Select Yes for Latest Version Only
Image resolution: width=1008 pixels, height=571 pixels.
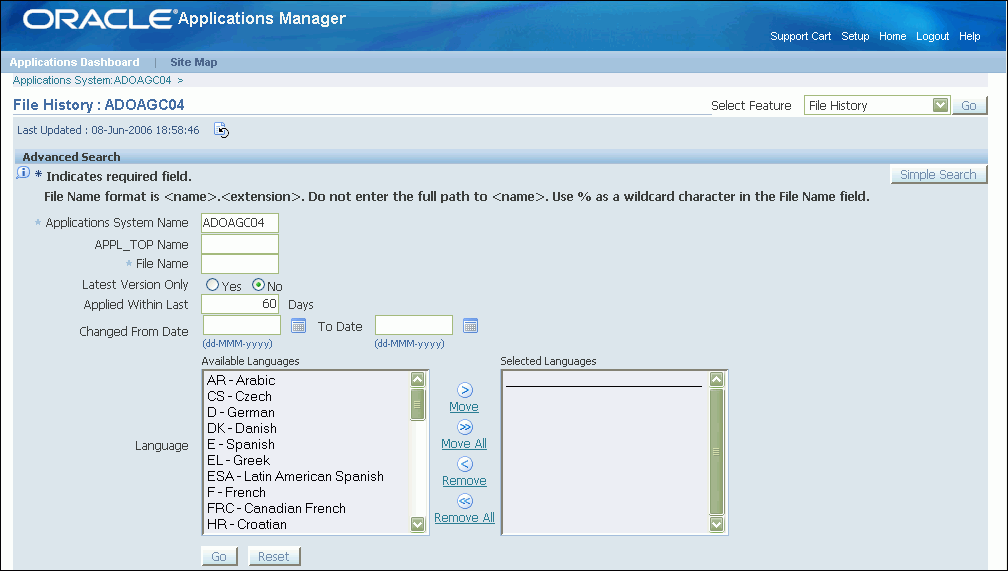[x=212, y=284]
